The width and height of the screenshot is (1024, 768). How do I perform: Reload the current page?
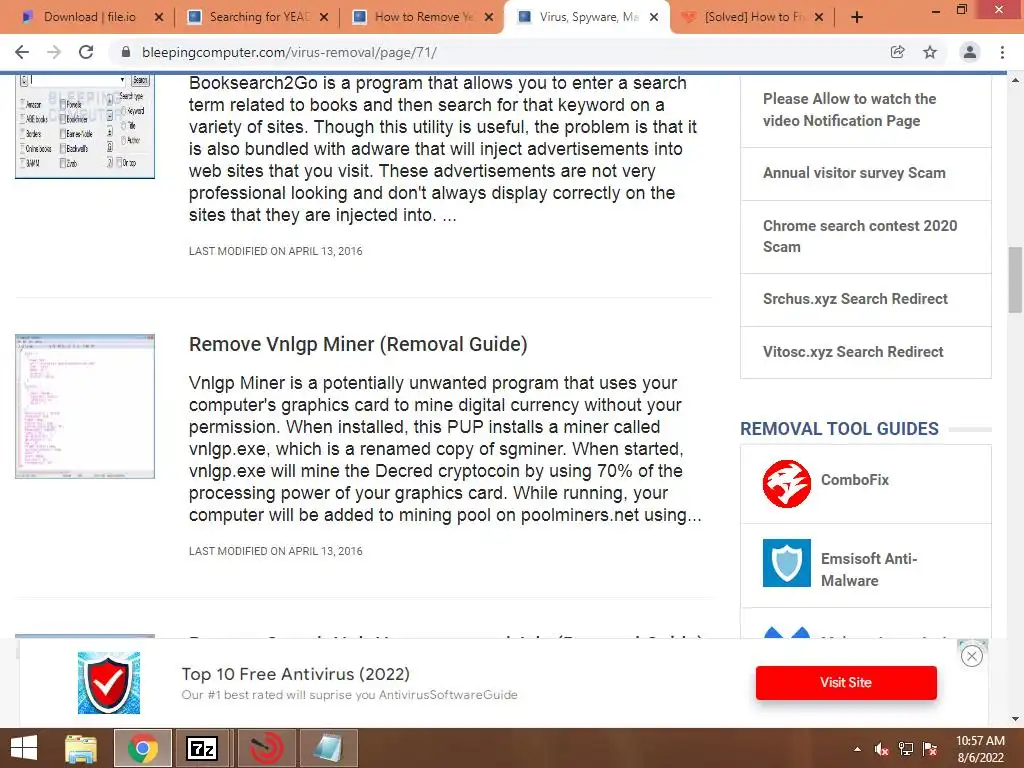click(x=86, y=52)
